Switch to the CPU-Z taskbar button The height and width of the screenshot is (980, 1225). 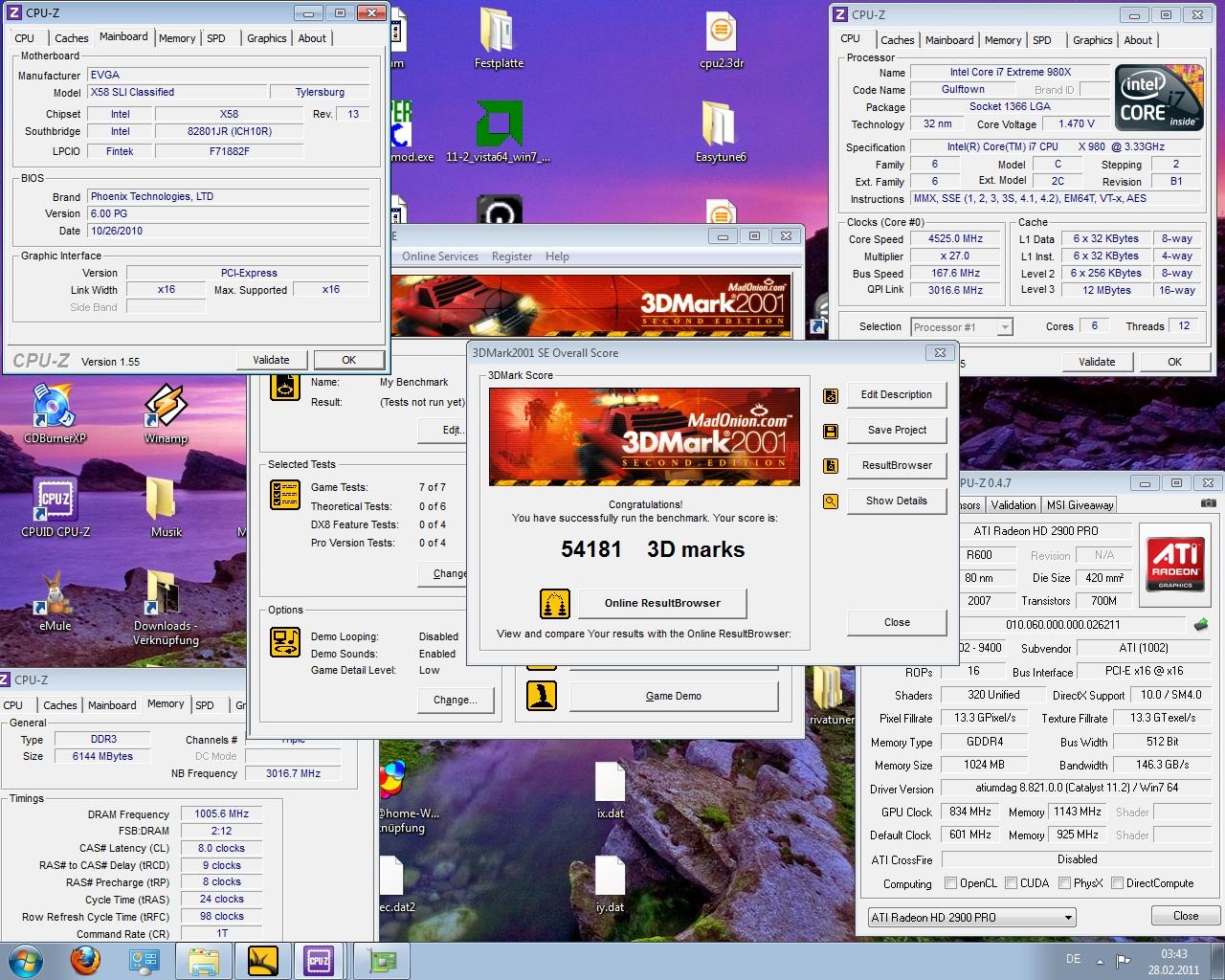tap(319, 961)
